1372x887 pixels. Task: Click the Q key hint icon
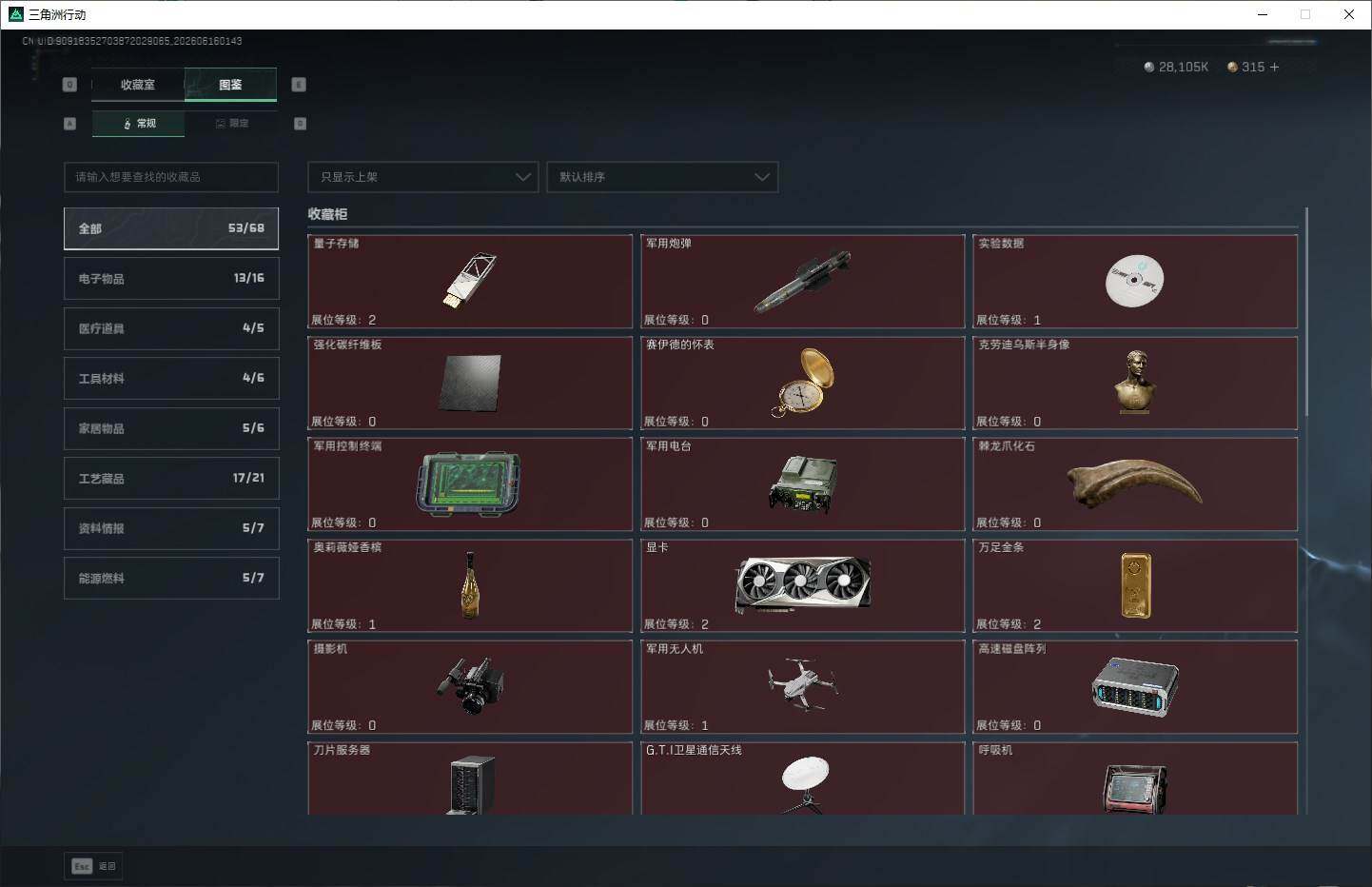click(69, 85)
